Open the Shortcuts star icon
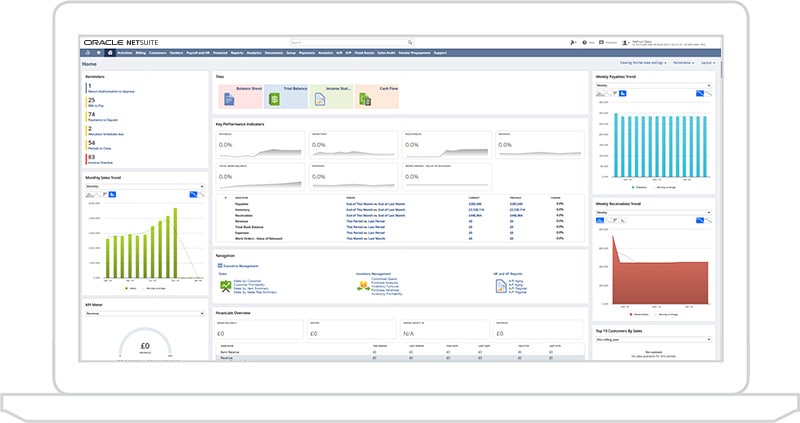800x423 pixels. click(x=98, y=53)
